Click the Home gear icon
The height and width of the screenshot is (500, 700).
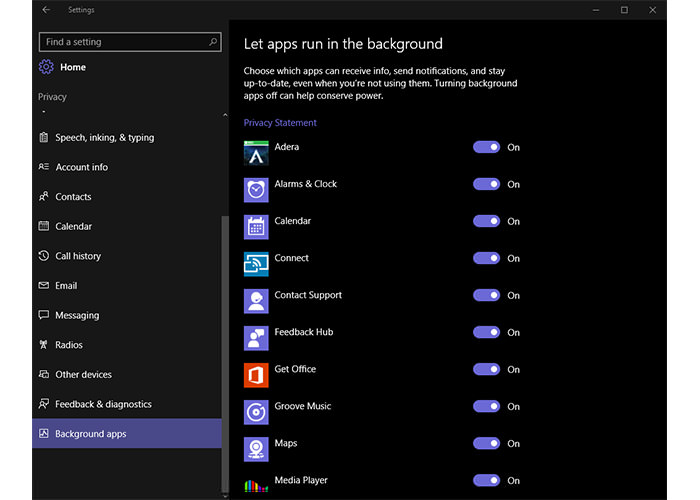click(x=46, y=67)
